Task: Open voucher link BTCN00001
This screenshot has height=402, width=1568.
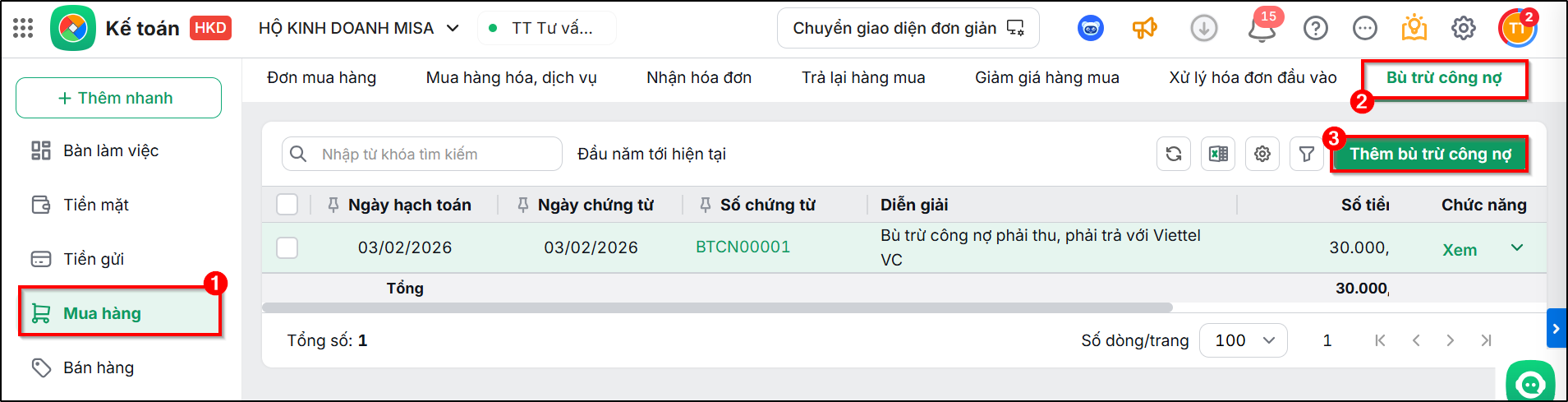Action: pos(743,247)
